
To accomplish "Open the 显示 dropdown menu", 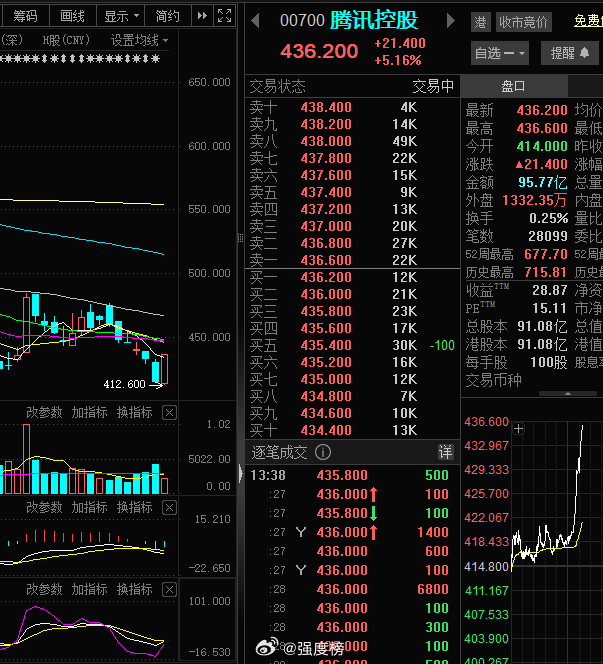I will coord(121,16).
